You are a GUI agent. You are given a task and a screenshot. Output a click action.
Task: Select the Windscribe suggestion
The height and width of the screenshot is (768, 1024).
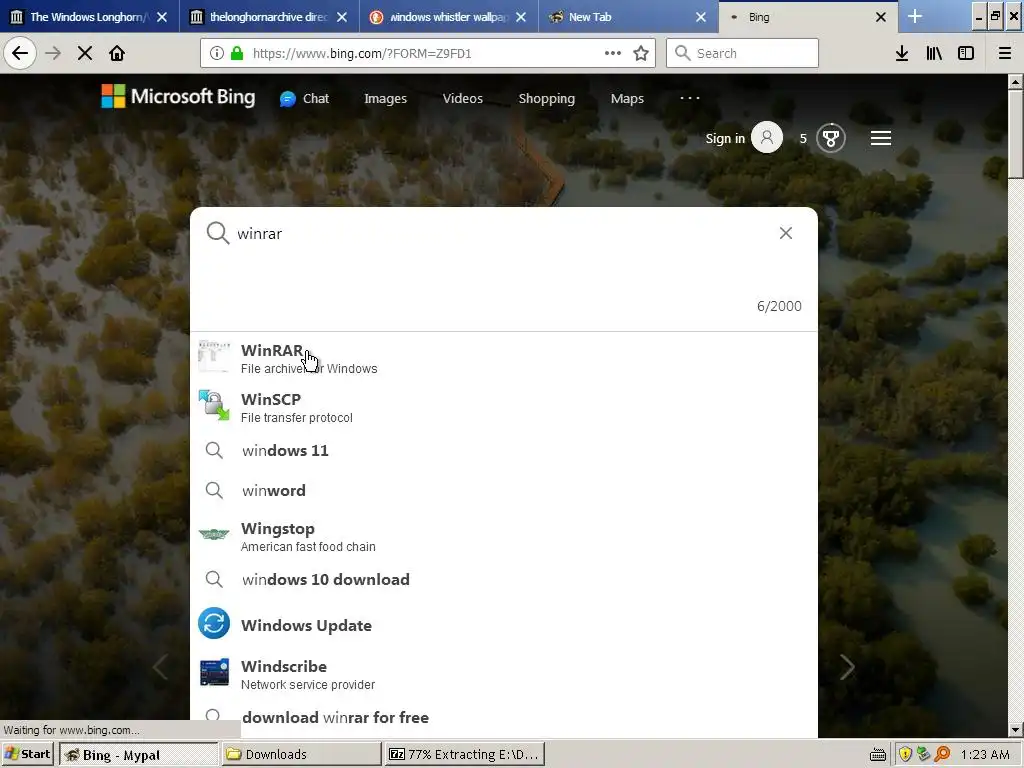(x=504, y=674)
